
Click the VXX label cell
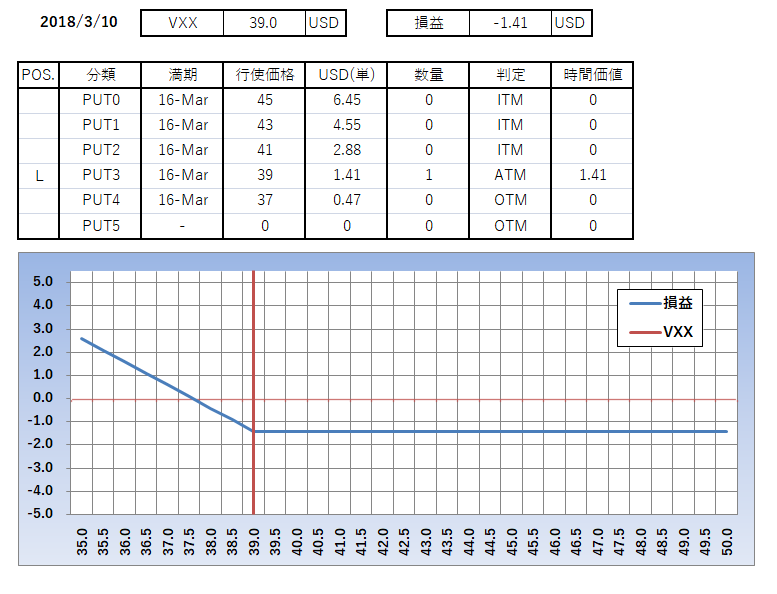pos(182,23)
